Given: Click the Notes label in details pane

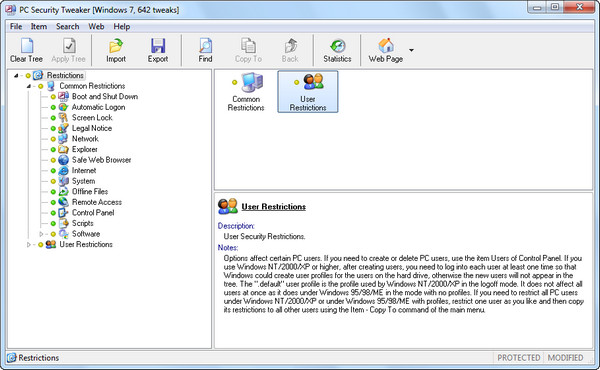Looking at the screenshot, I should coord(228,248).
